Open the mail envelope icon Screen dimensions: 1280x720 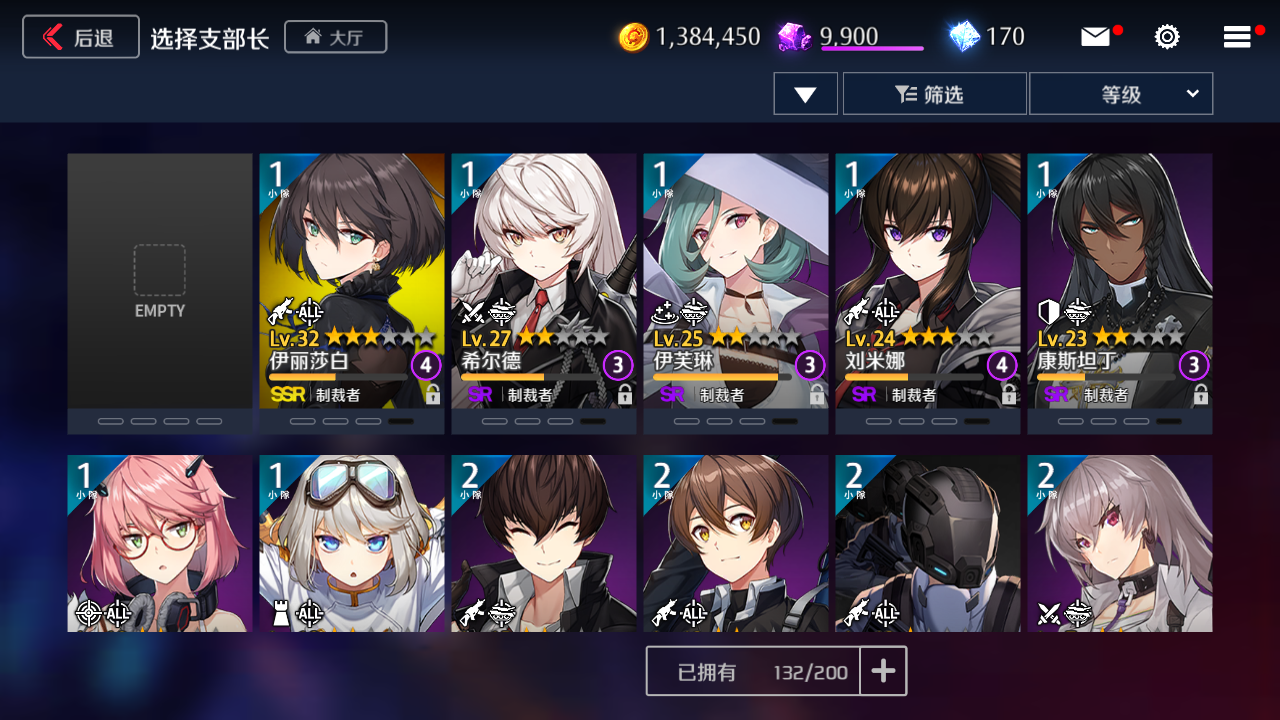[1095, 37]
